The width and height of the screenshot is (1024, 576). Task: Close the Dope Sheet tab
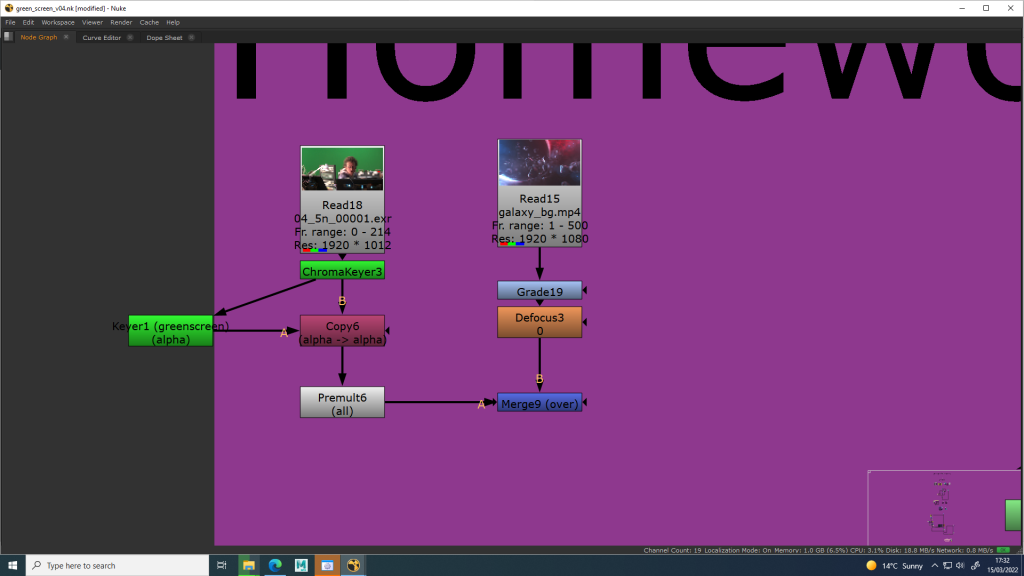coord(191,37)
